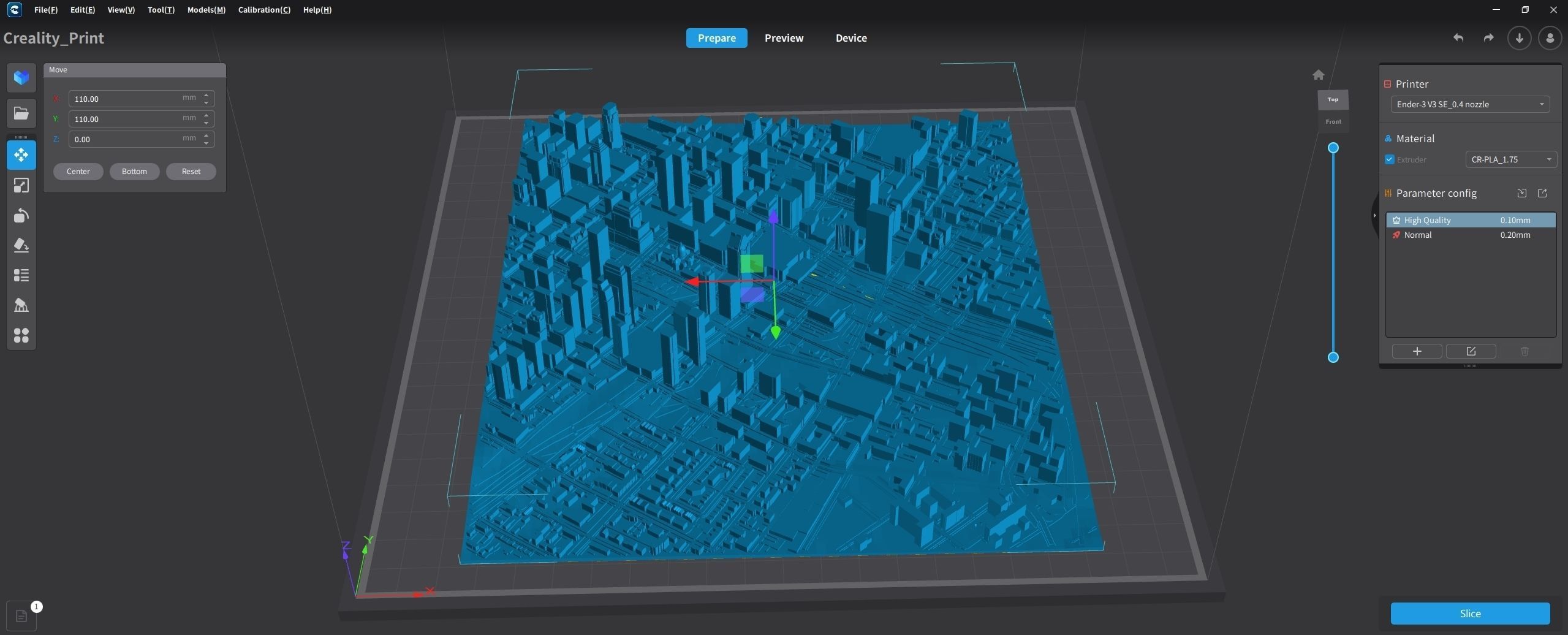
Task: Open the Tool menu
Action: (161, 10)
